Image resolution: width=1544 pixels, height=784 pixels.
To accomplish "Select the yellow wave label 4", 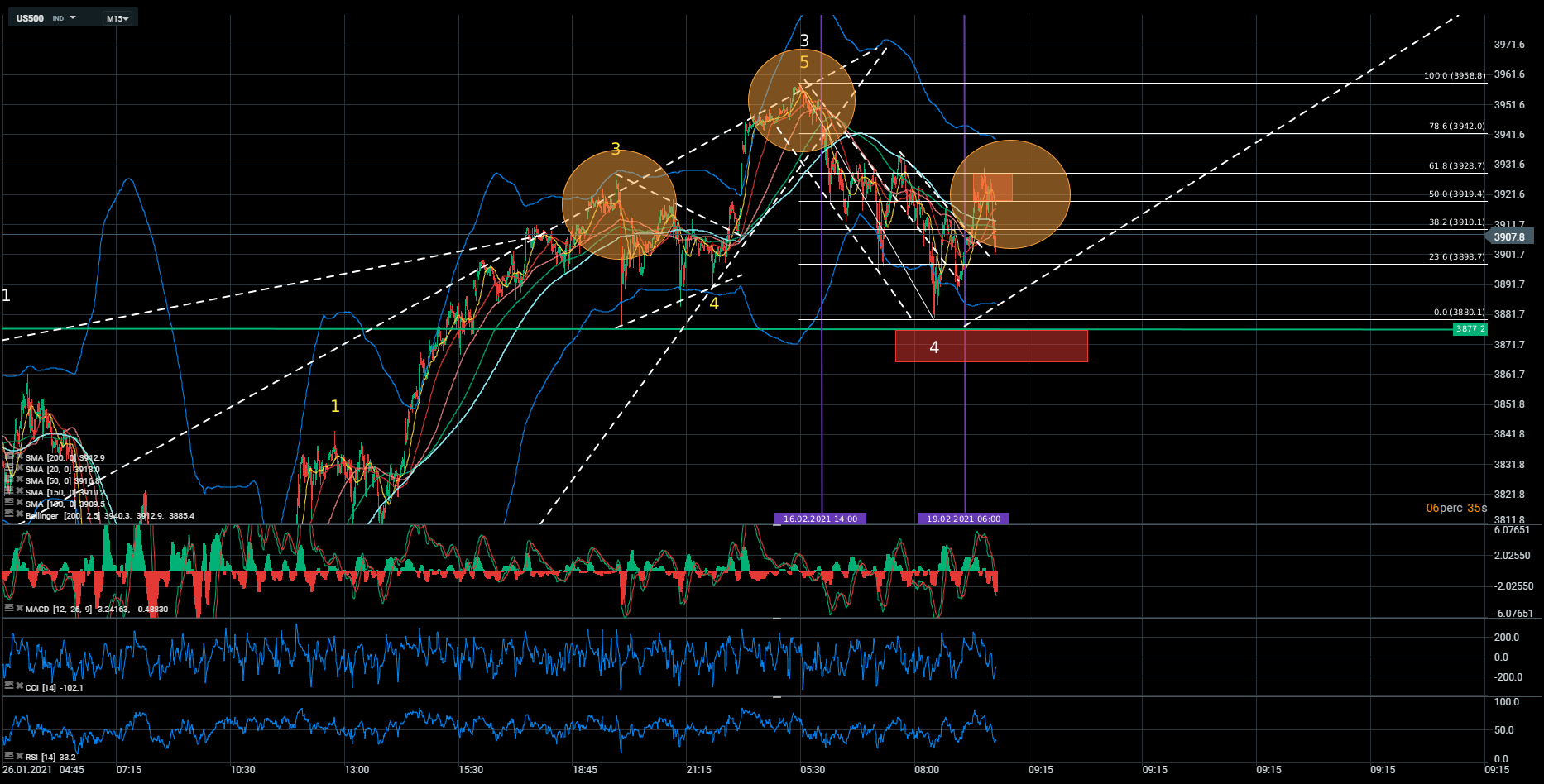I will tap(714, 304).
